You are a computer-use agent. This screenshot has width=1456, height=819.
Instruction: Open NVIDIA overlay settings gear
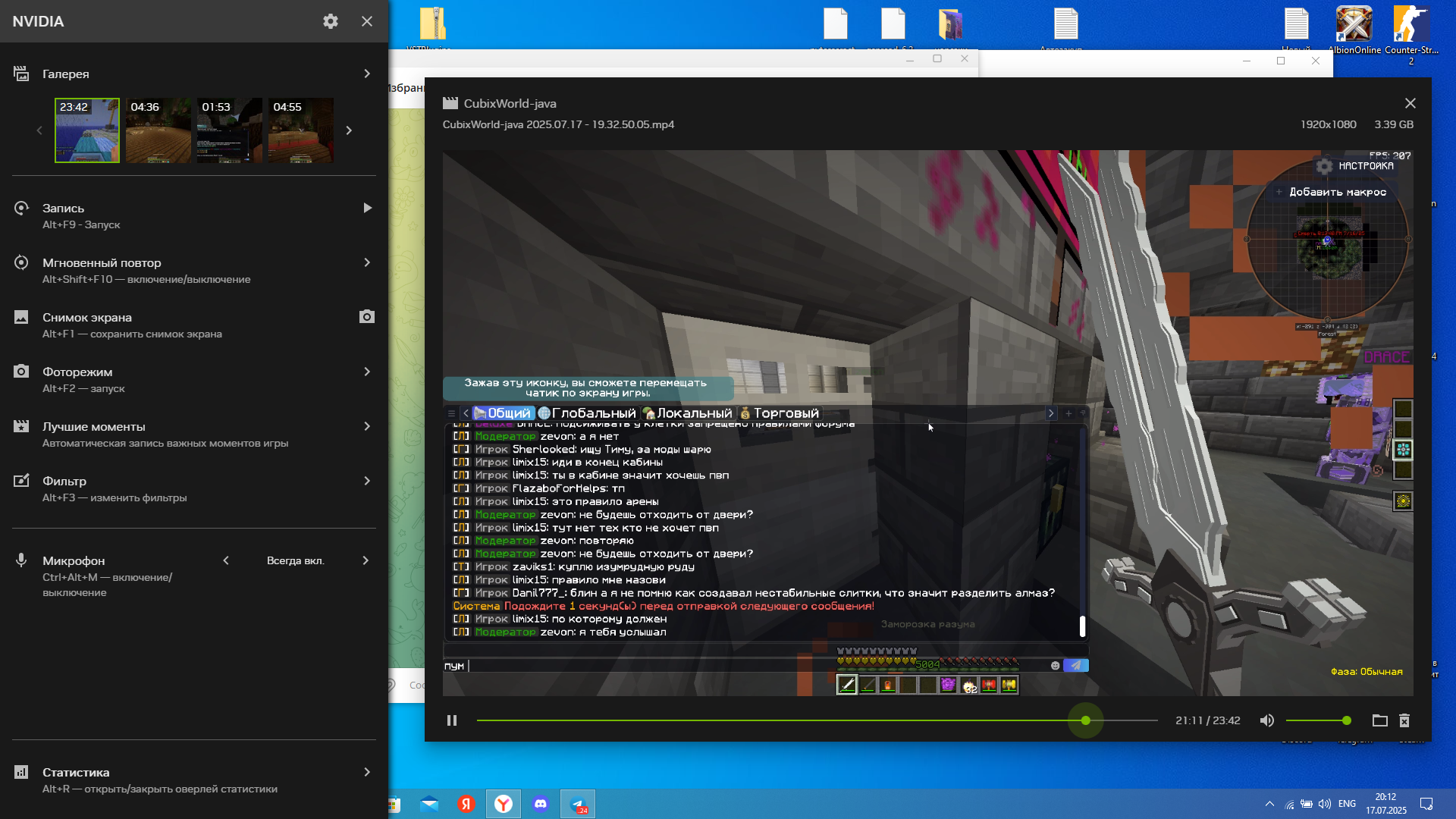tap(331, 21)
